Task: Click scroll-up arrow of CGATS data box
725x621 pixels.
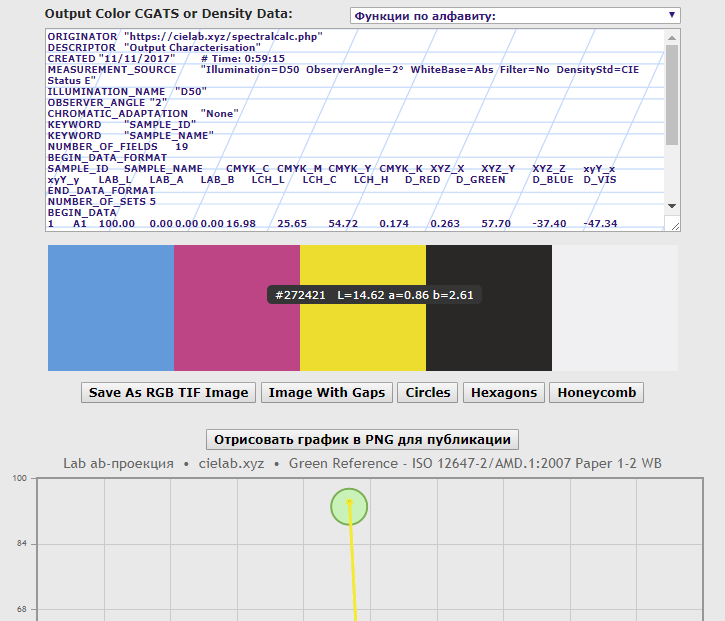Action: tap(672, 37)
